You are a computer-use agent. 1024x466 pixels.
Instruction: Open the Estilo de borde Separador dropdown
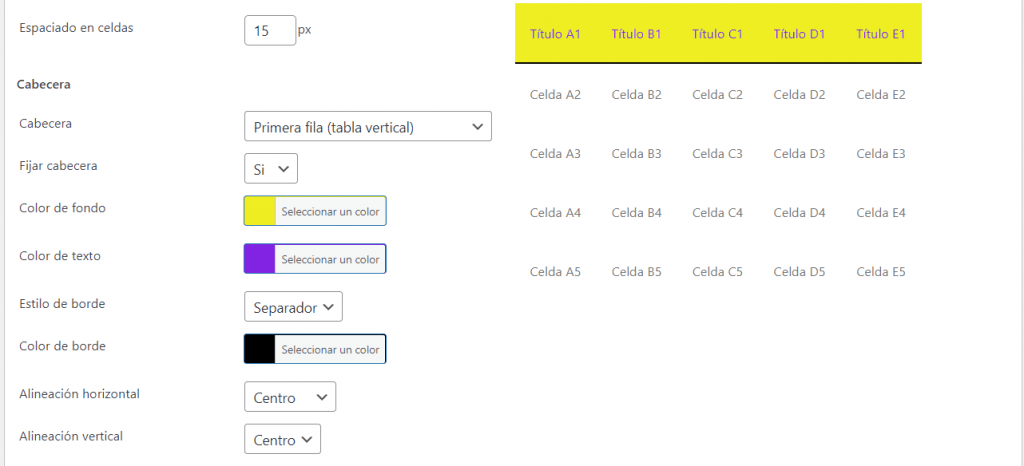click(293, 307)
